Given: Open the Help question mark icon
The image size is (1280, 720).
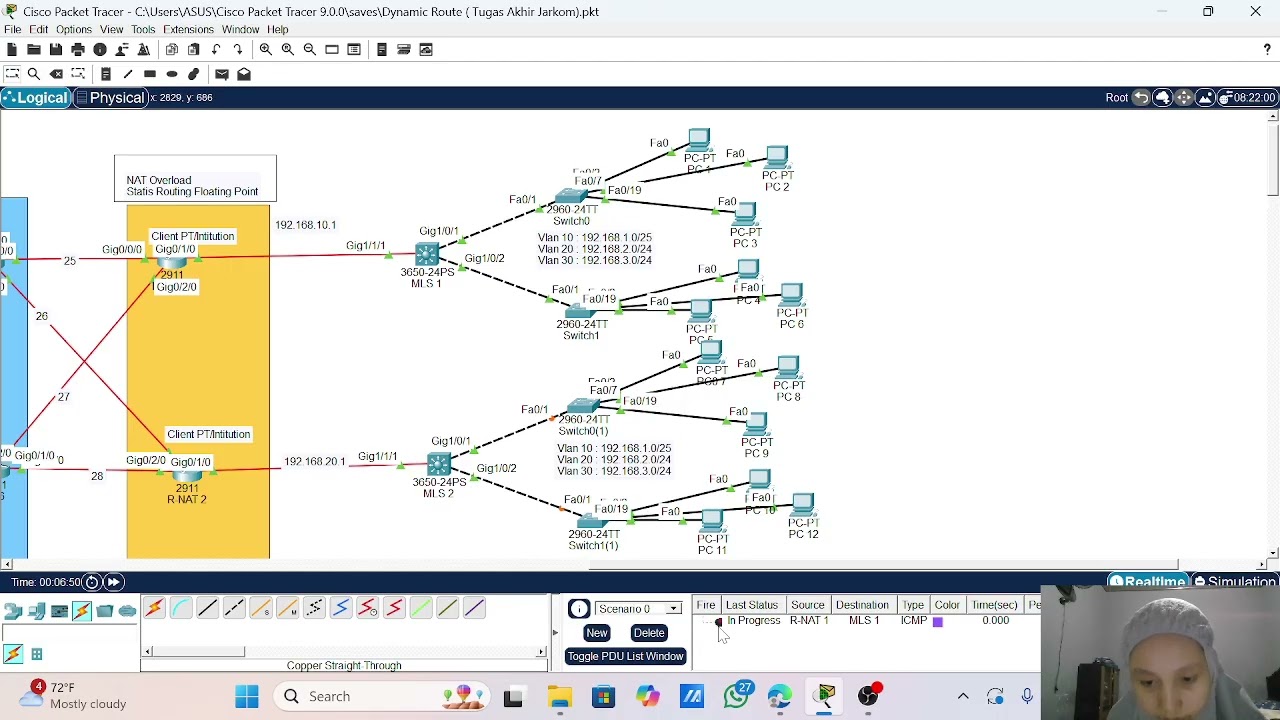Looking at the screenshot, I should pos(1267,49).
